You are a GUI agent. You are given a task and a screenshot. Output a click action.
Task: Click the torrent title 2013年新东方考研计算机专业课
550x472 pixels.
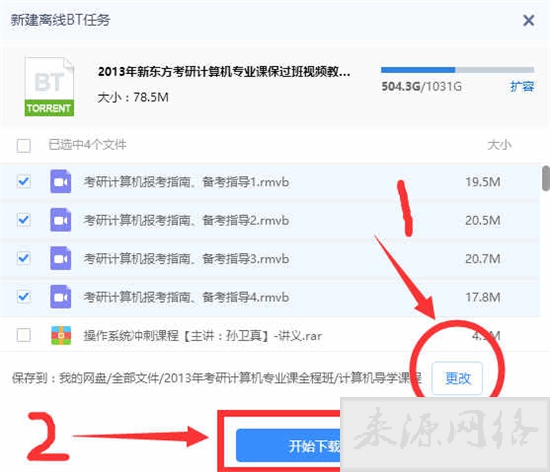[x=224, y=72]
